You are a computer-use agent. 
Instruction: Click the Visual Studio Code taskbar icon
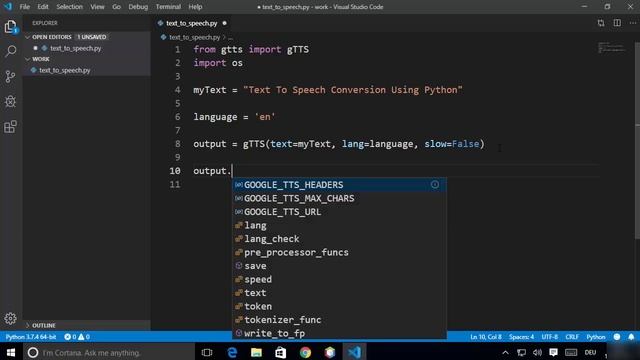pyautogui.click(x=354, y=352)
